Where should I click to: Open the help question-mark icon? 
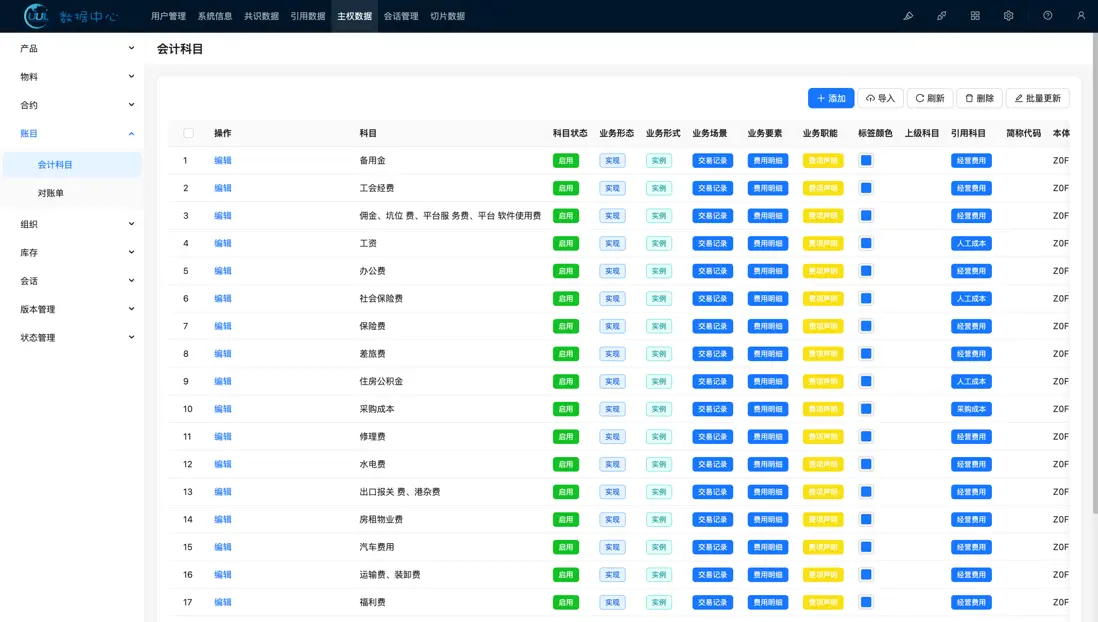pyautogui.click(x=1048, y=15)
